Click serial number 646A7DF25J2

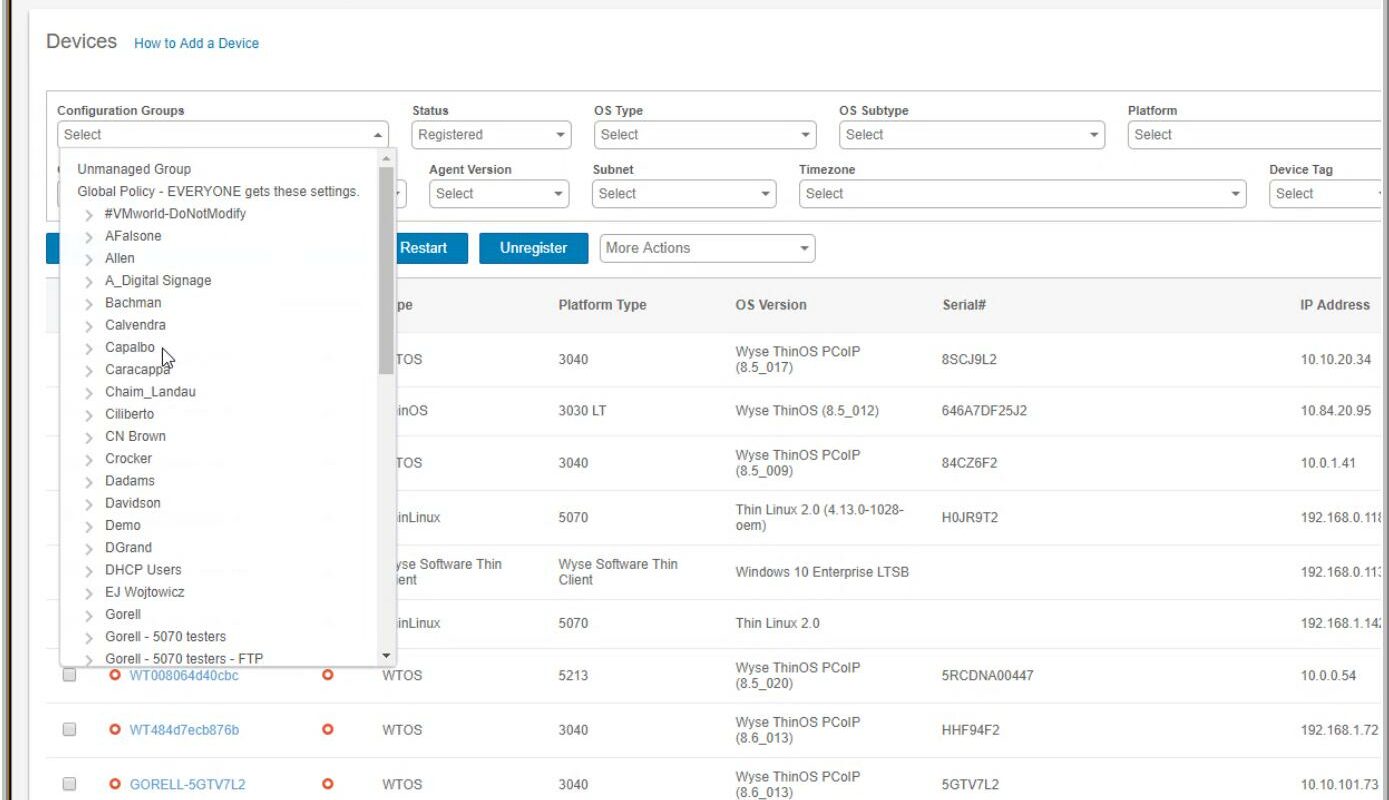click(x=984, y=411)
